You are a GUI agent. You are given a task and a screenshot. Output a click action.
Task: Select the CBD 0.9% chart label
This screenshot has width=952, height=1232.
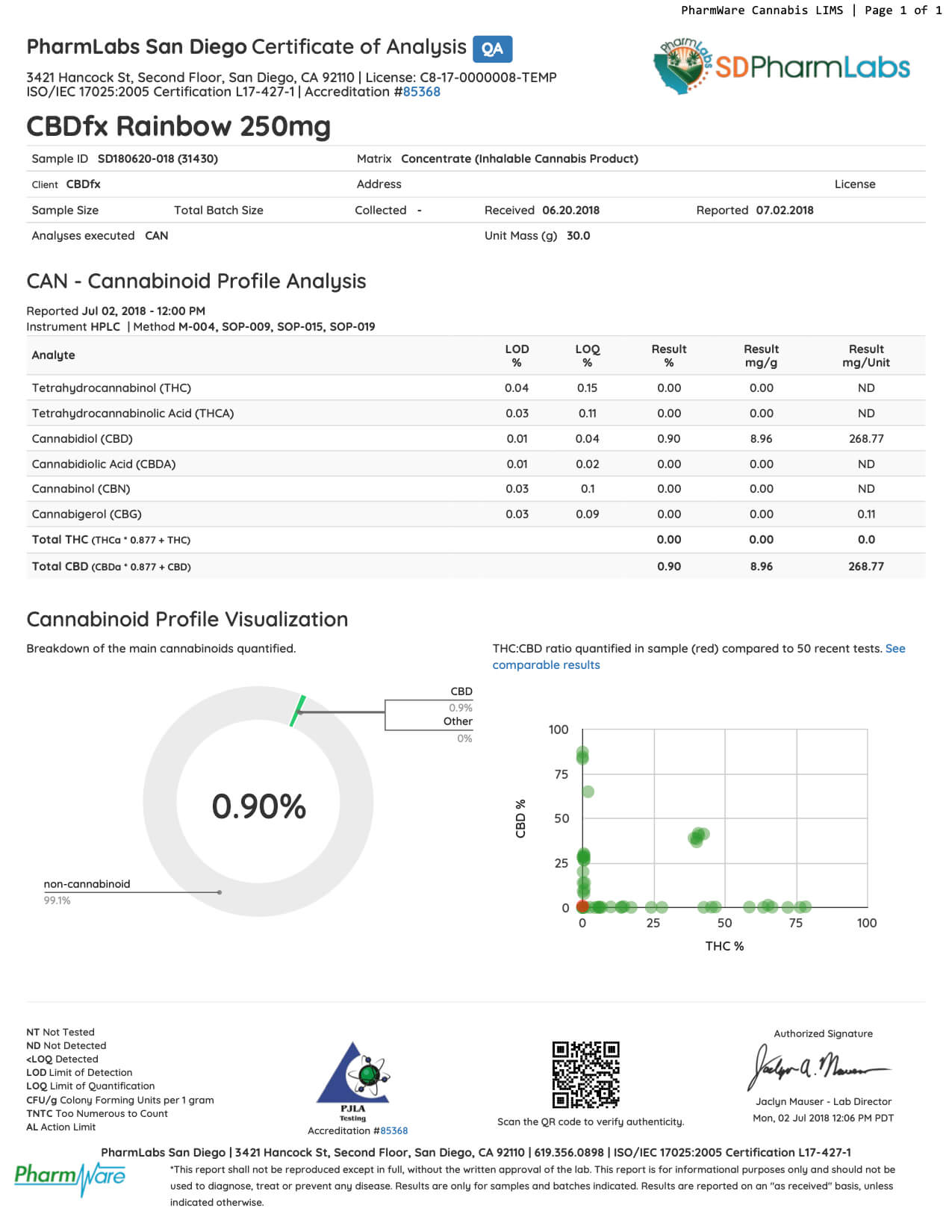[460, 700]
